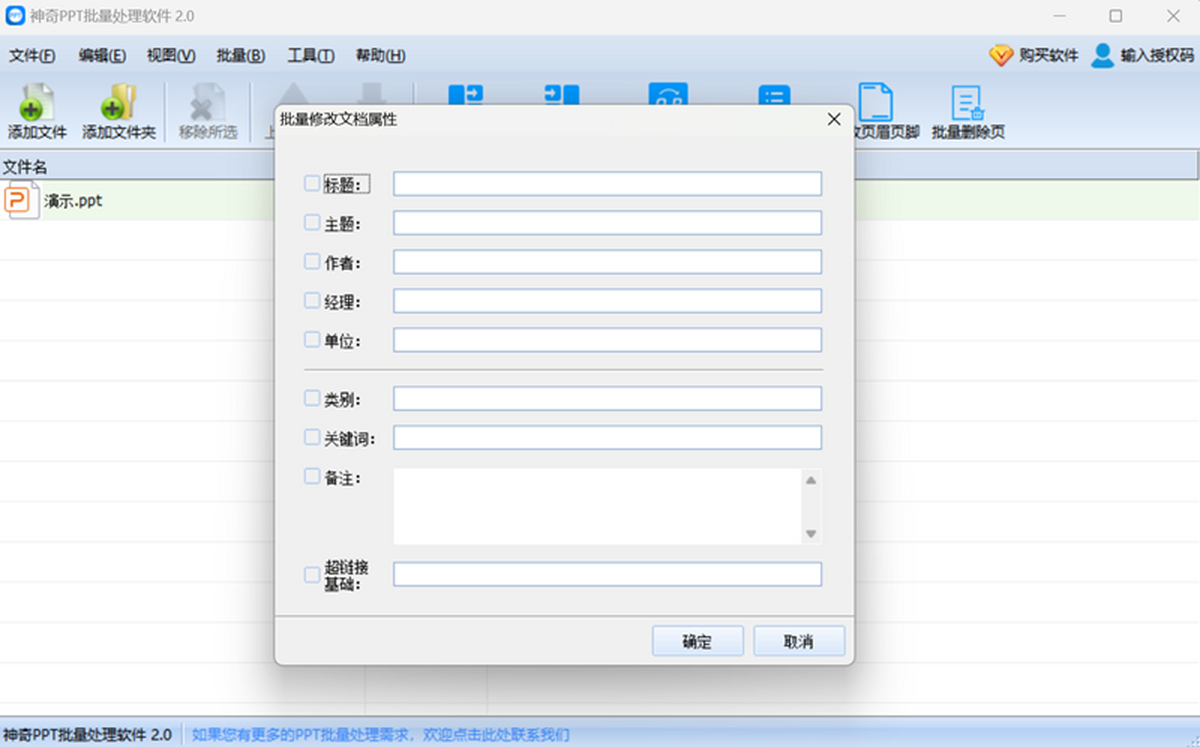Select the 演示.ppt file icon

coord(21,201)
